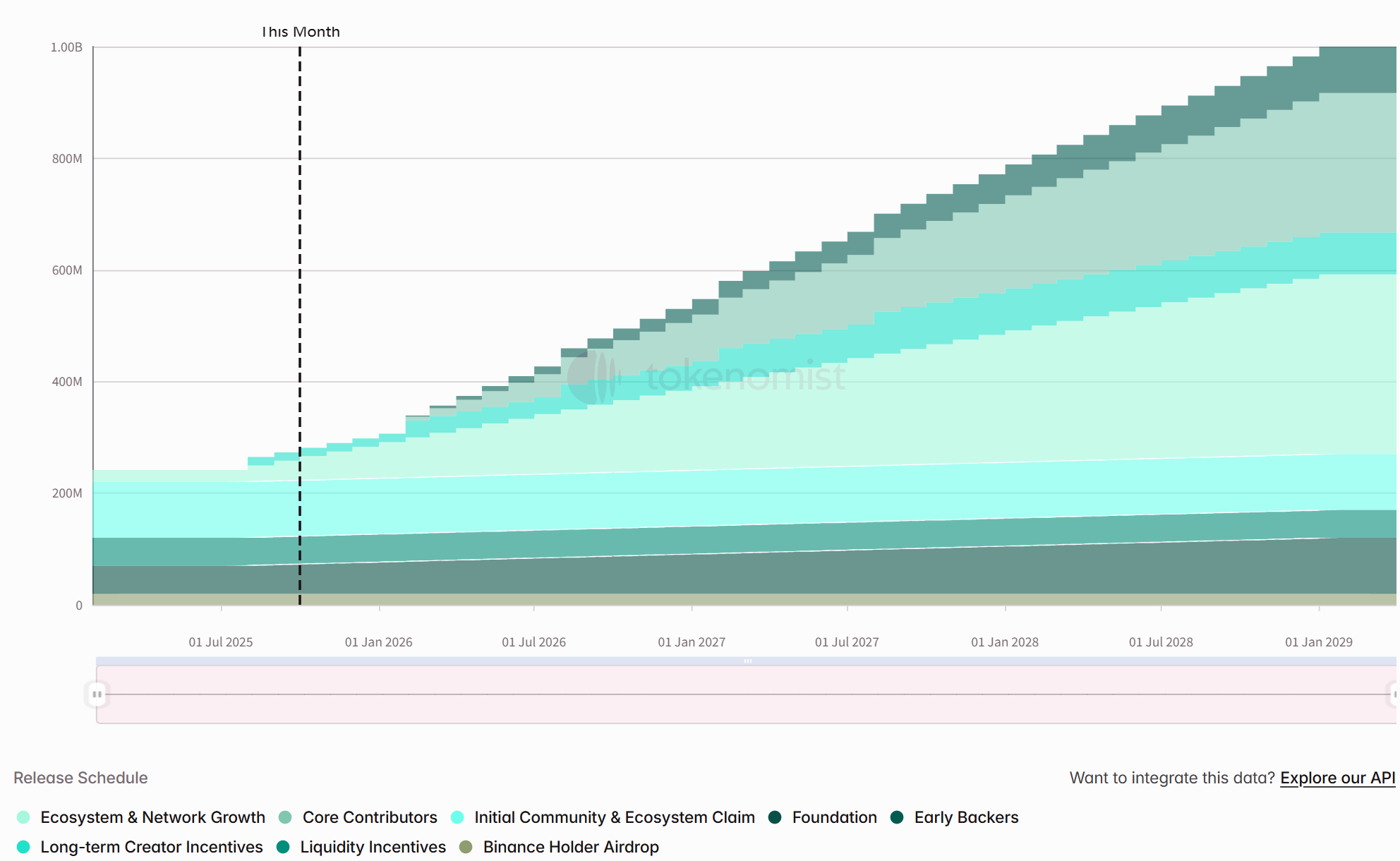Screen dimensions: 1400x861
Task: Click the Early Backers legend color dot
Action: pos(896,817)
